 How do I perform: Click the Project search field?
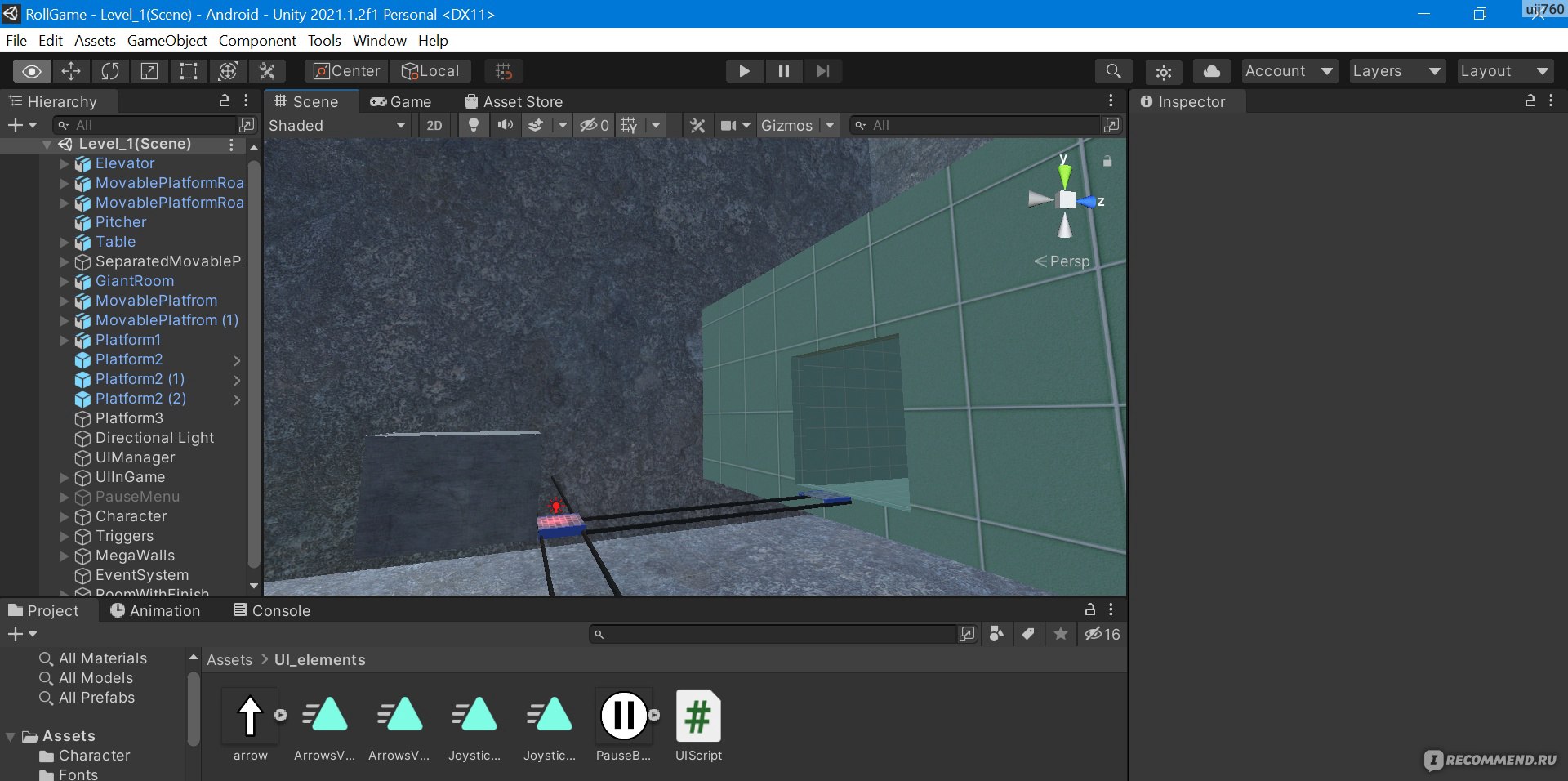[x=773, y=634]
